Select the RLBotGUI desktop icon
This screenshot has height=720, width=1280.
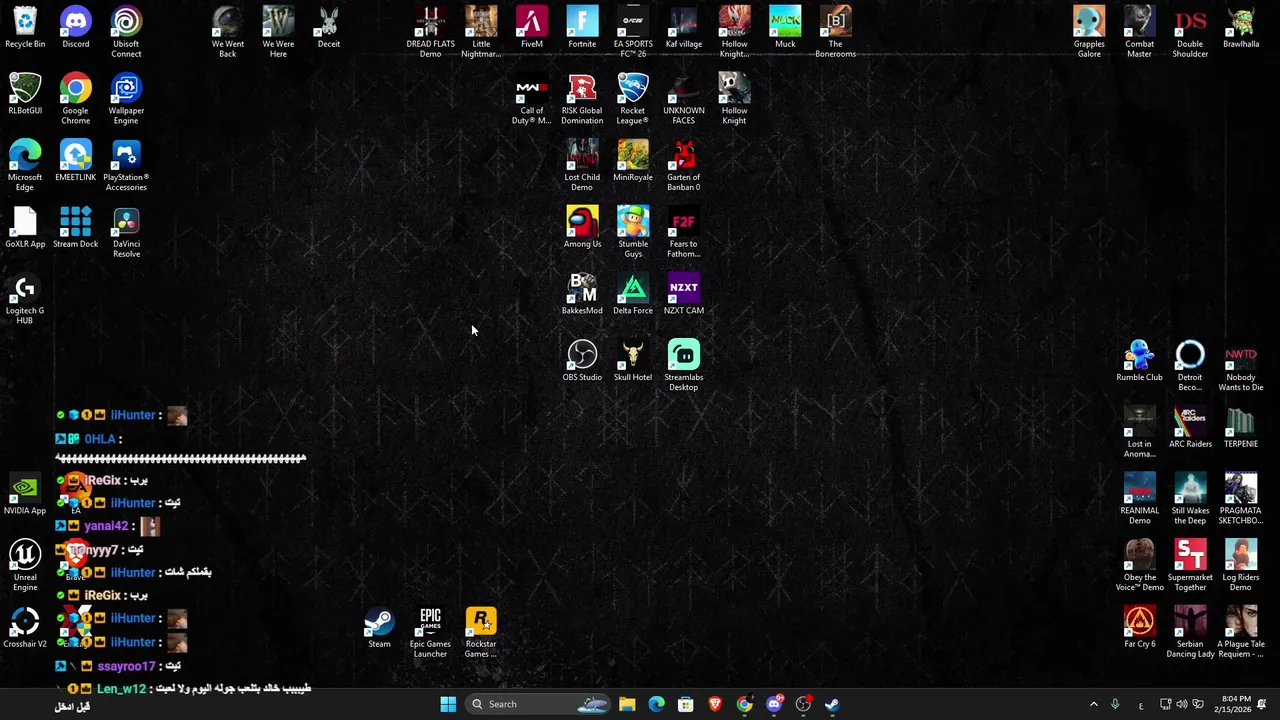[x=25, y=95]
